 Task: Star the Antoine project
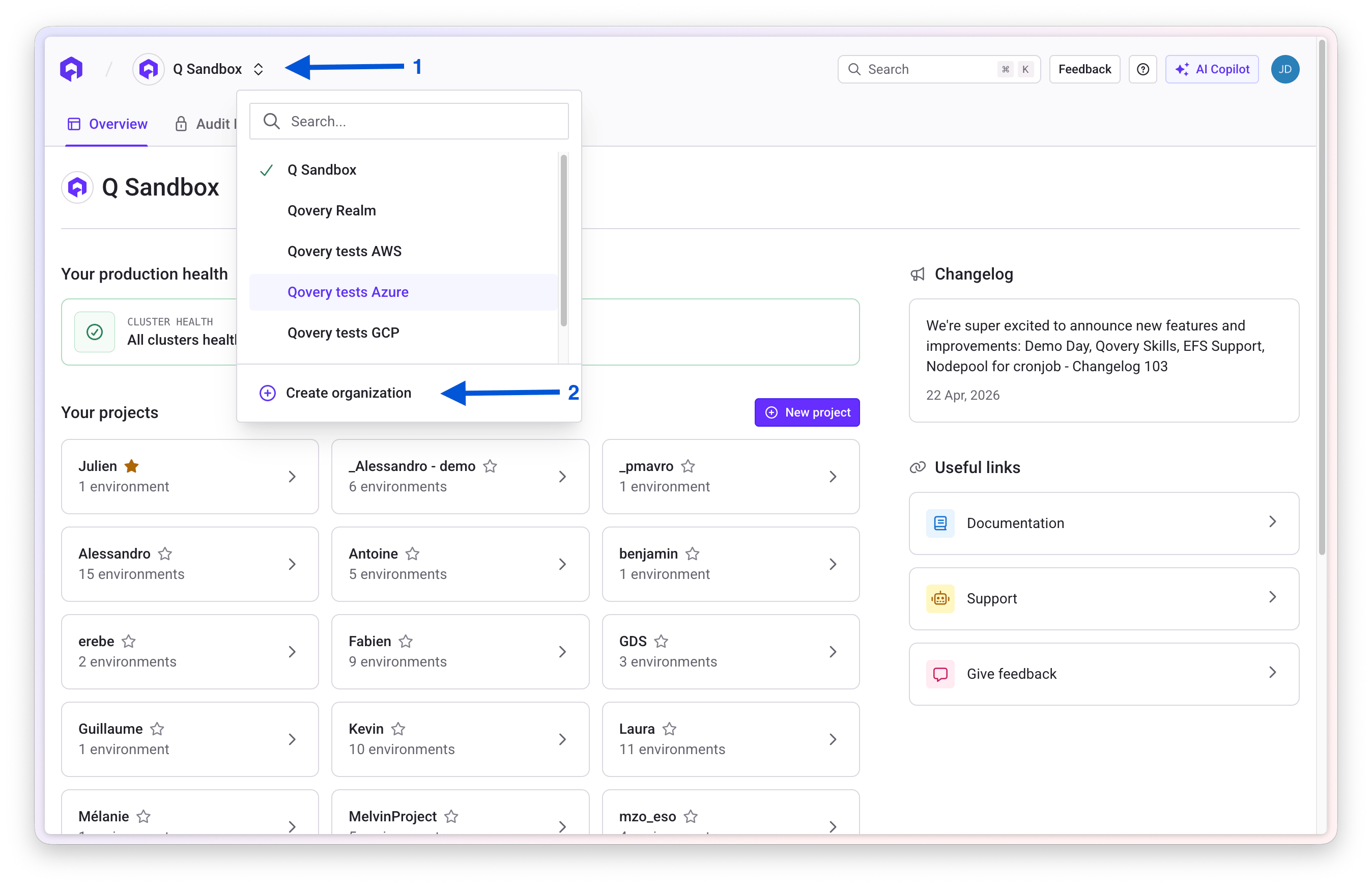click(412, 553)
